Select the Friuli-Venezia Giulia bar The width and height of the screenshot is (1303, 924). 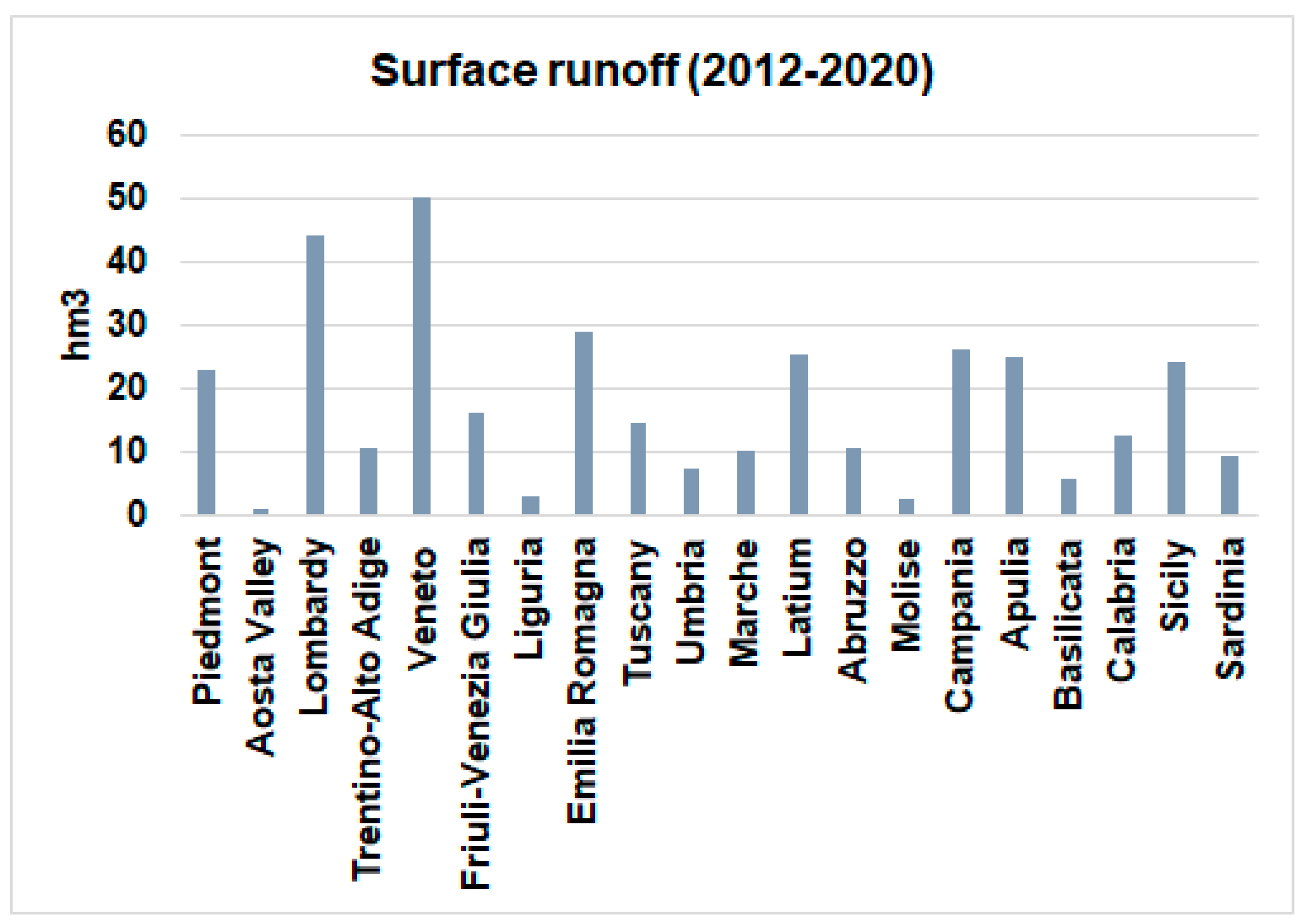tap(476, 464)
